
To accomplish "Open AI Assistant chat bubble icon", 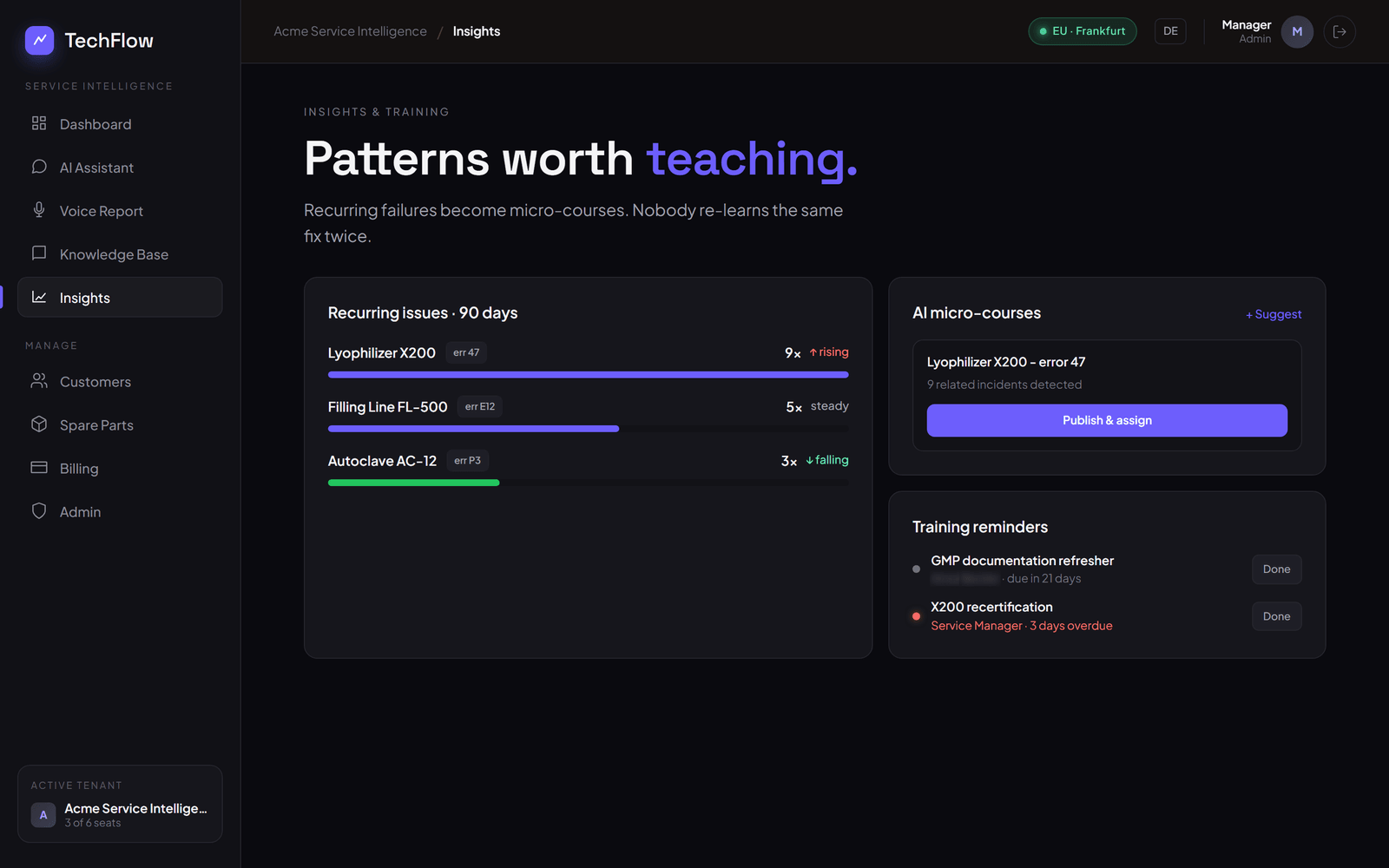I will (x=39, y=167).
